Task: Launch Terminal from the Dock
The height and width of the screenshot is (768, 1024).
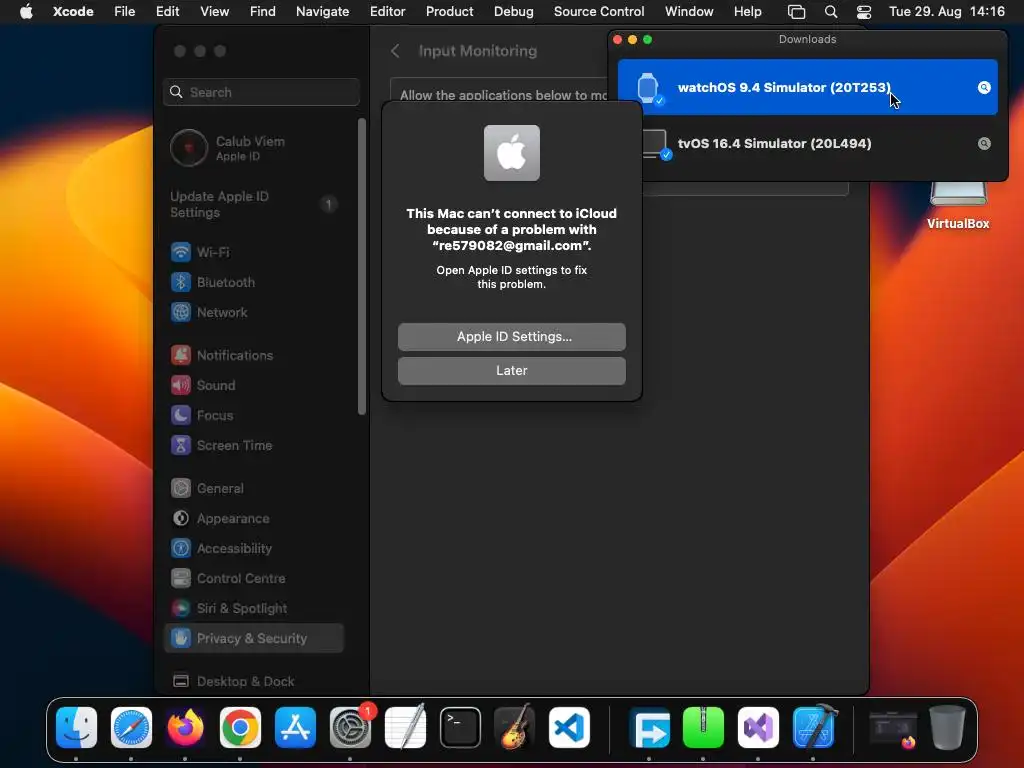Action: click(x=460, y=727)
